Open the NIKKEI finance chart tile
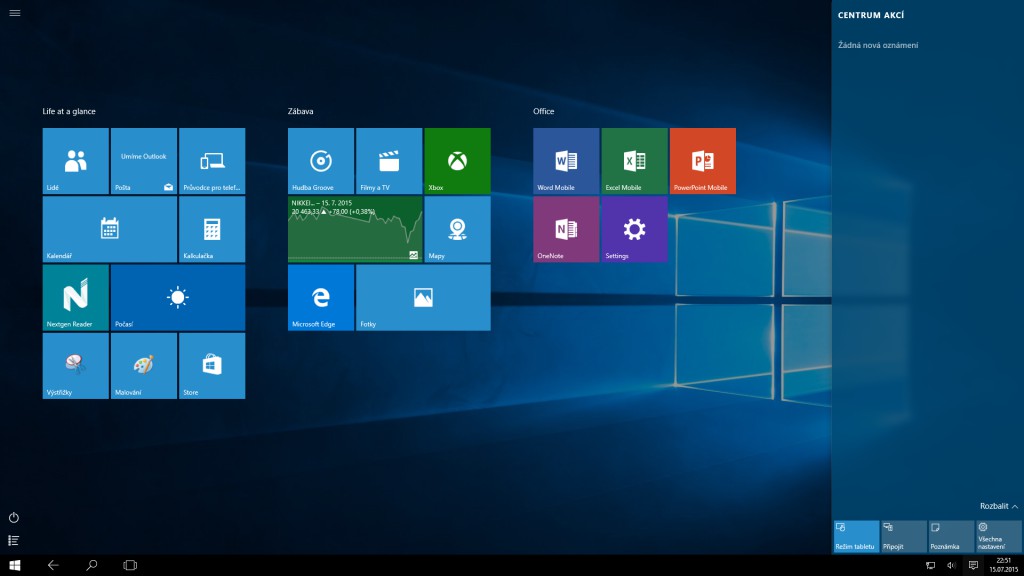 click(x=355, y=229)
